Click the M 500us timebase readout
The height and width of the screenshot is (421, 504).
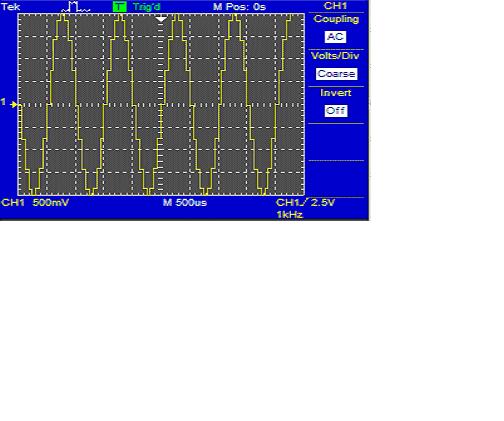tap(185, 202)
